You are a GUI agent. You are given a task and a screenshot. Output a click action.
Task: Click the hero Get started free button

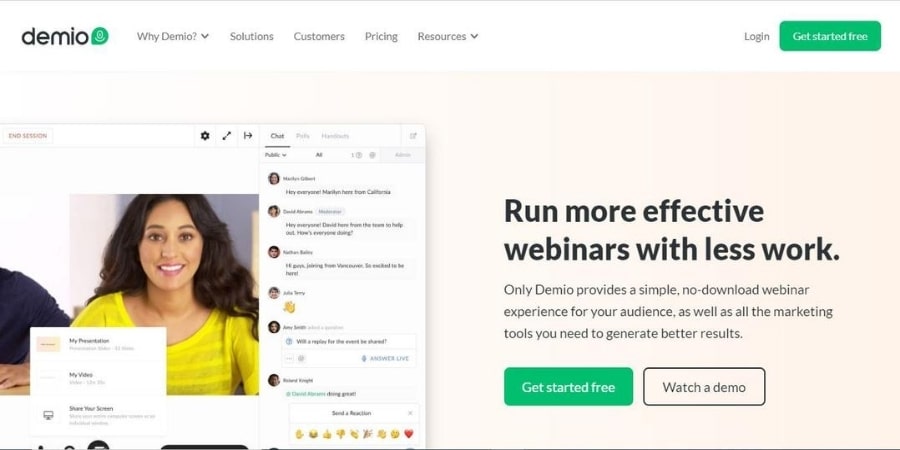point(568,387)
